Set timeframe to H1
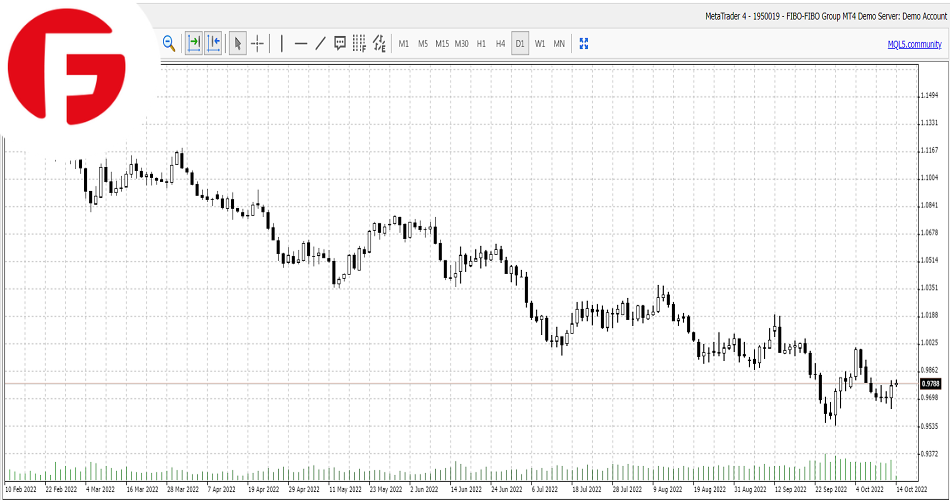Screen dimensions: 950x500 point(481,44)
